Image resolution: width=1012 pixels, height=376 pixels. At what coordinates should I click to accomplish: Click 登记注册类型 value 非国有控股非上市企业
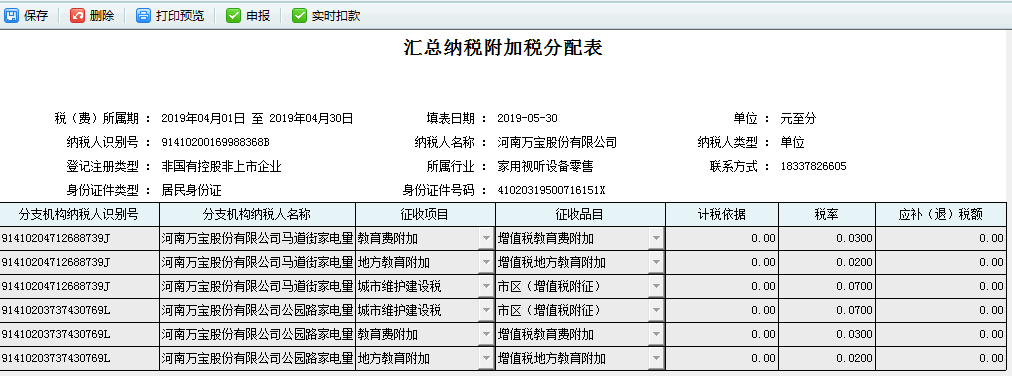click(x=221, y=166)
